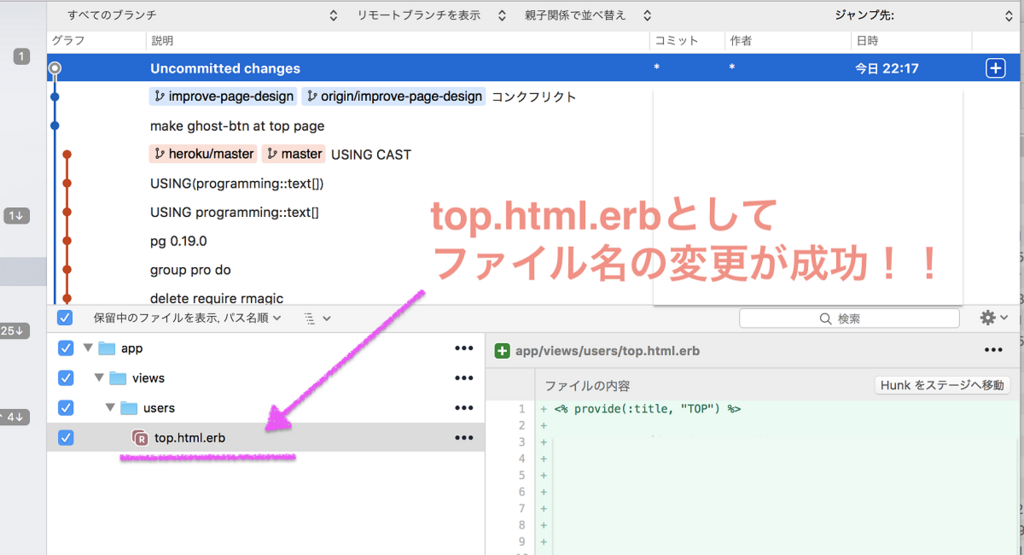The image size is (1024, 555).
Task: Toggle the top.html.erb checkbox
Action: [x=65, y=437]
